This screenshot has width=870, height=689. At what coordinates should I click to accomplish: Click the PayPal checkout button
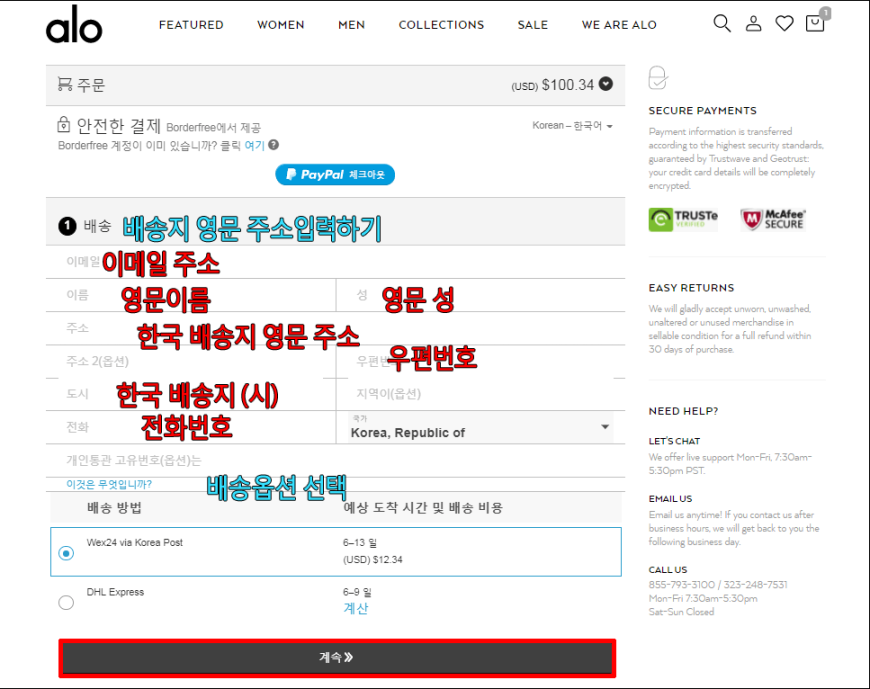pos(335,175)
